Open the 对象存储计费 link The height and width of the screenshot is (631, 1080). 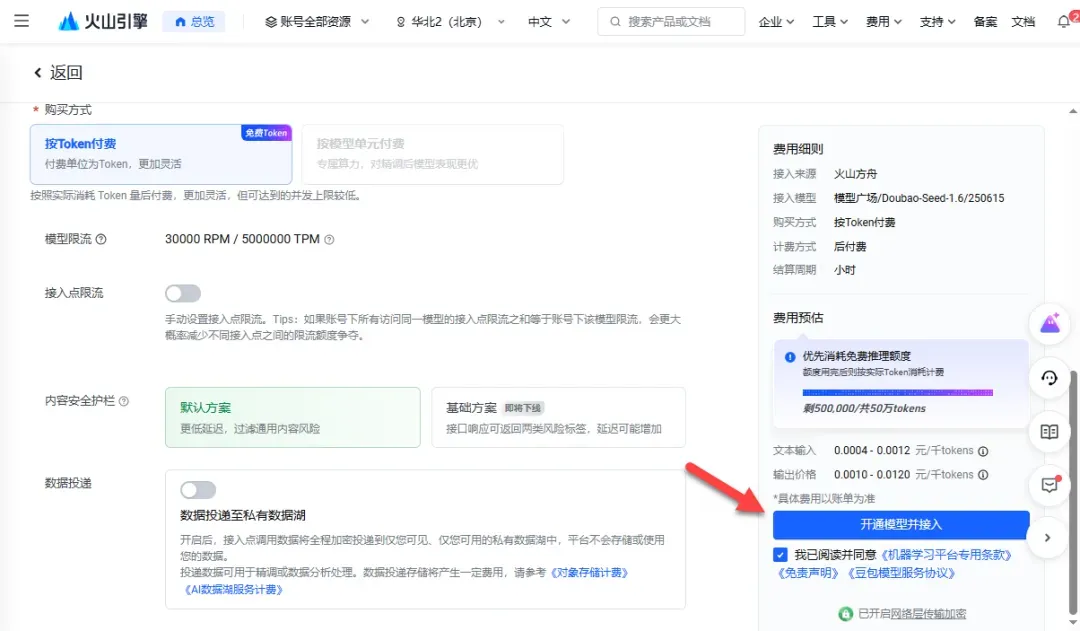pyautogui.click(x=590, y=573)
